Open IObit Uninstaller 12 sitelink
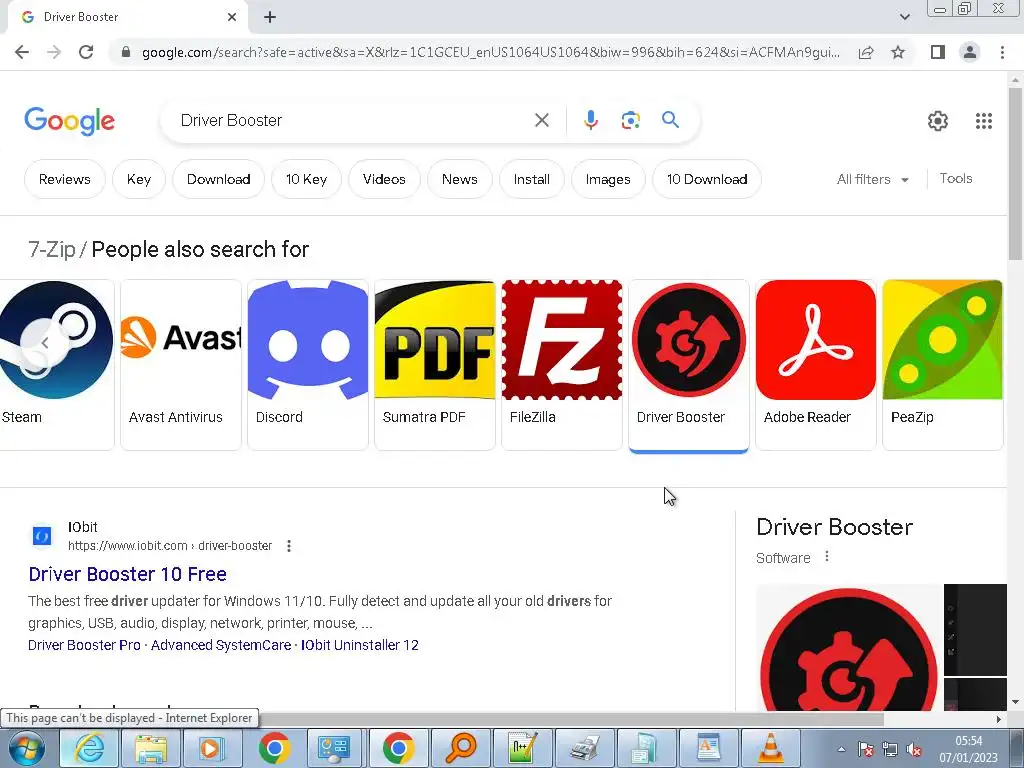The image size is (1024, 768). coord(359,645)
